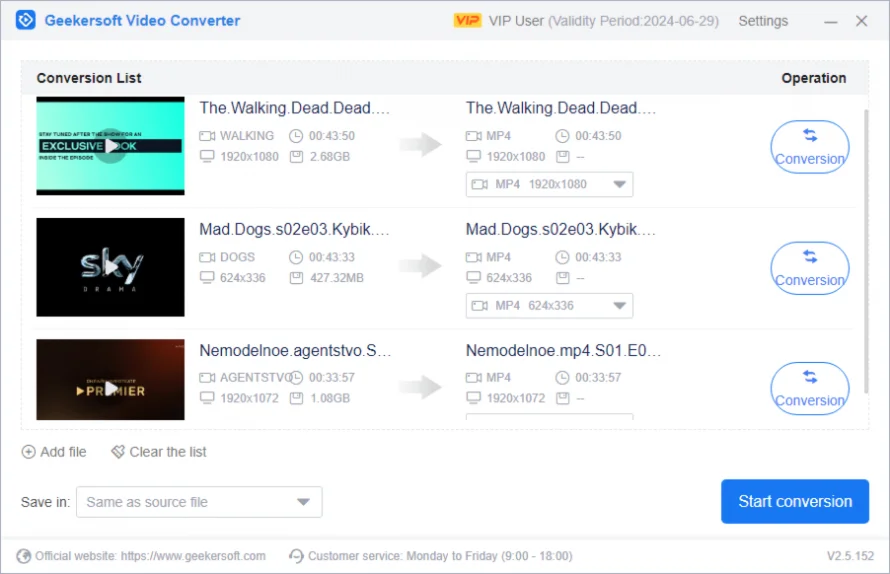
Task: Expand the MP4 624x336 format dropdown
Action: click(x=549, y=306)
